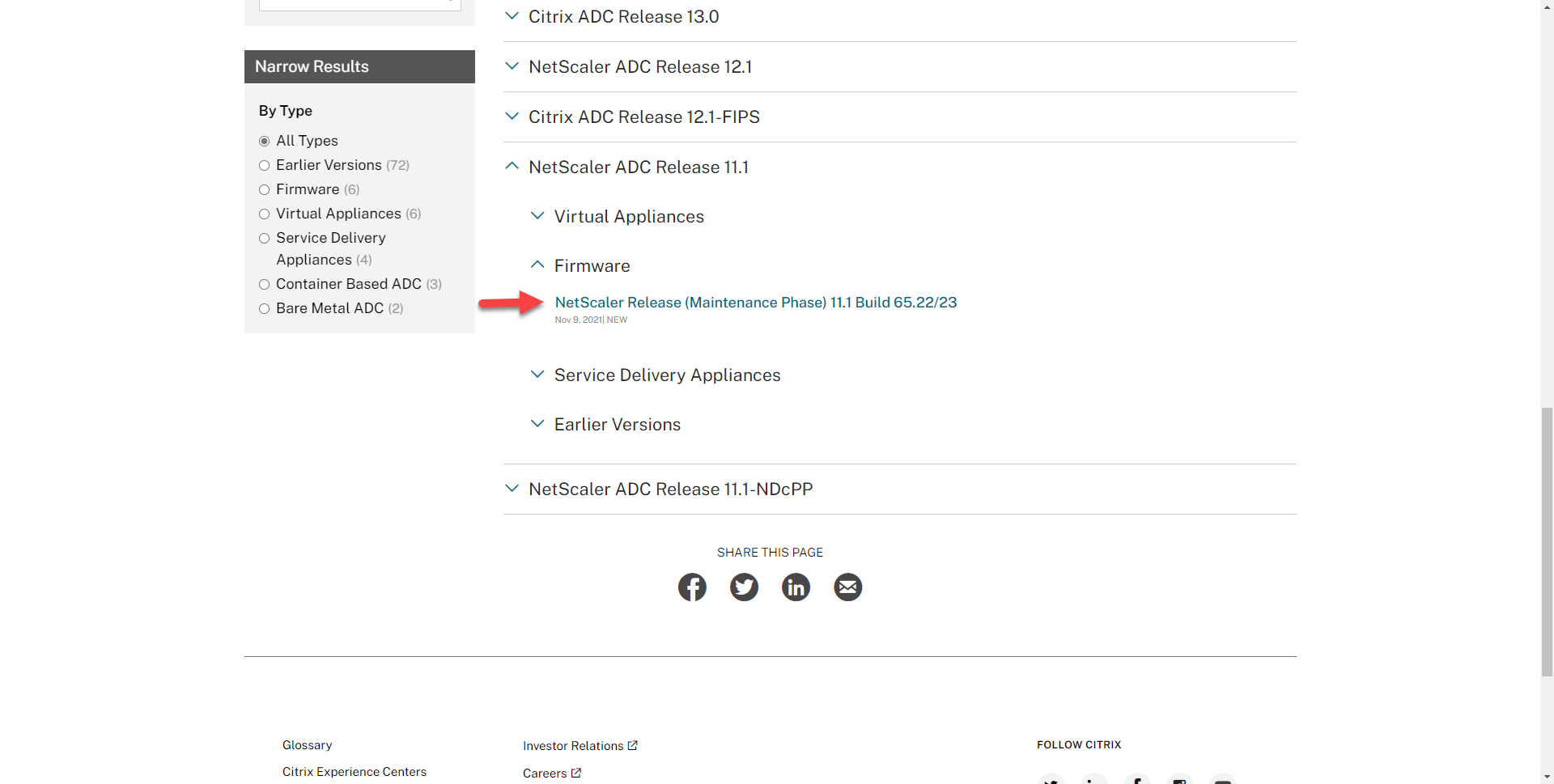
Task: Share page on LinkedIn icon
Action: 796,587
